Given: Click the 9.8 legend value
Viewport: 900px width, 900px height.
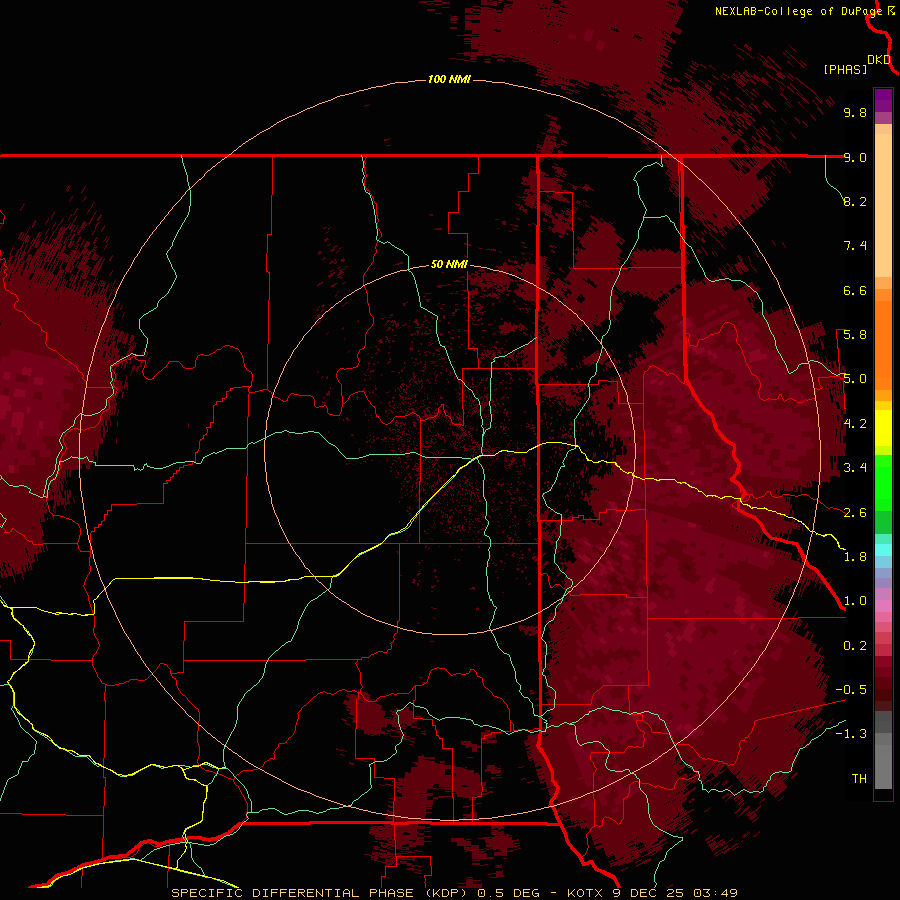Looking at the screenshot, I should pyautogui.click(x=855, y=112).
